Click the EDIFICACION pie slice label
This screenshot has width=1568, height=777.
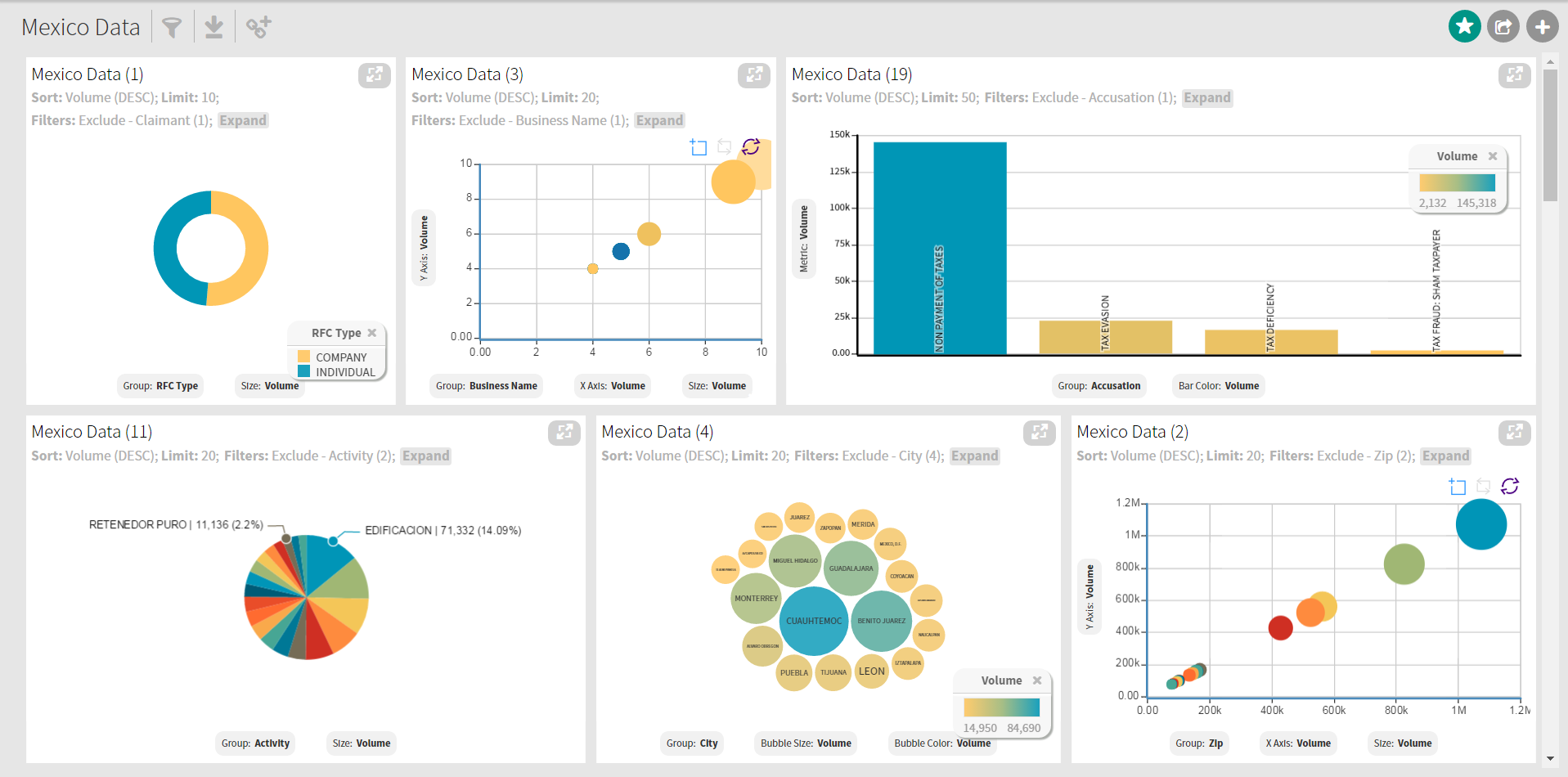coord(443,530)
